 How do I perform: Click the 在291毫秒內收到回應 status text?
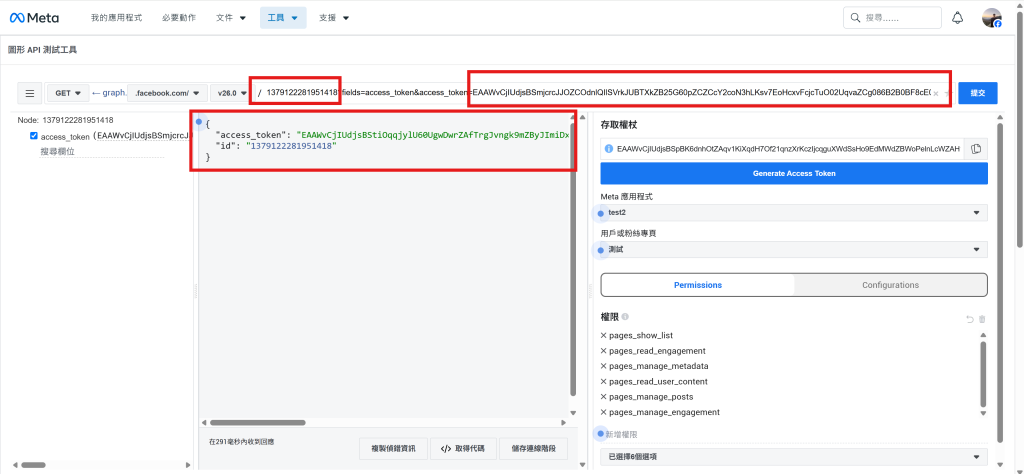[x=242, y=442]
